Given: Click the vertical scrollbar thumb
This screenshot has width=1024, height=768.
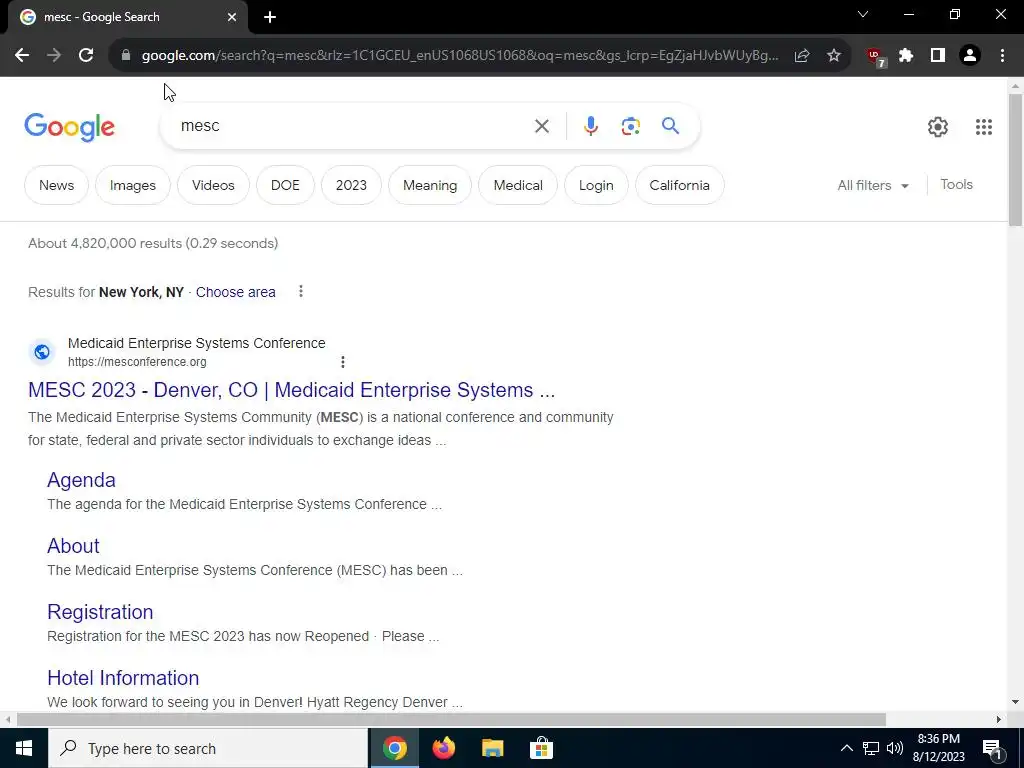Looking at the screenshot, I should point(1015,160).
